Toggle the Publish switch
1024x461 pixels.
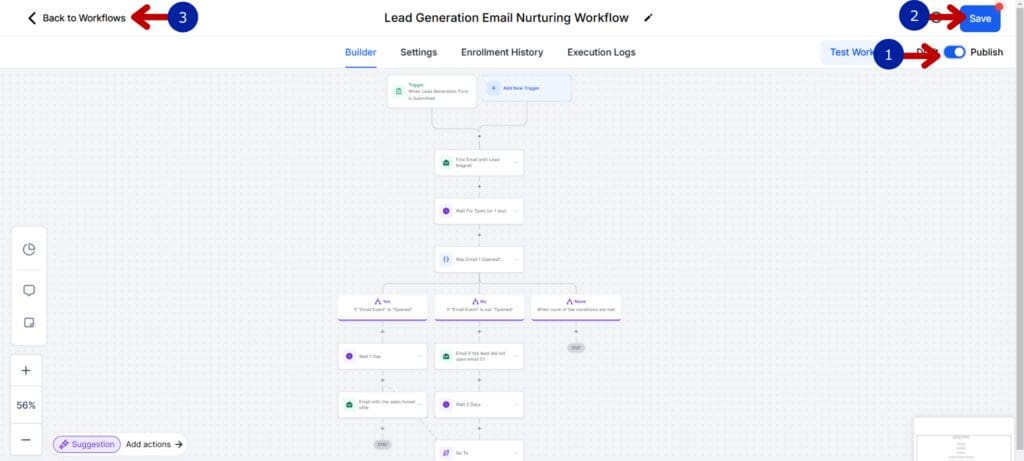(x=954, y=52)
